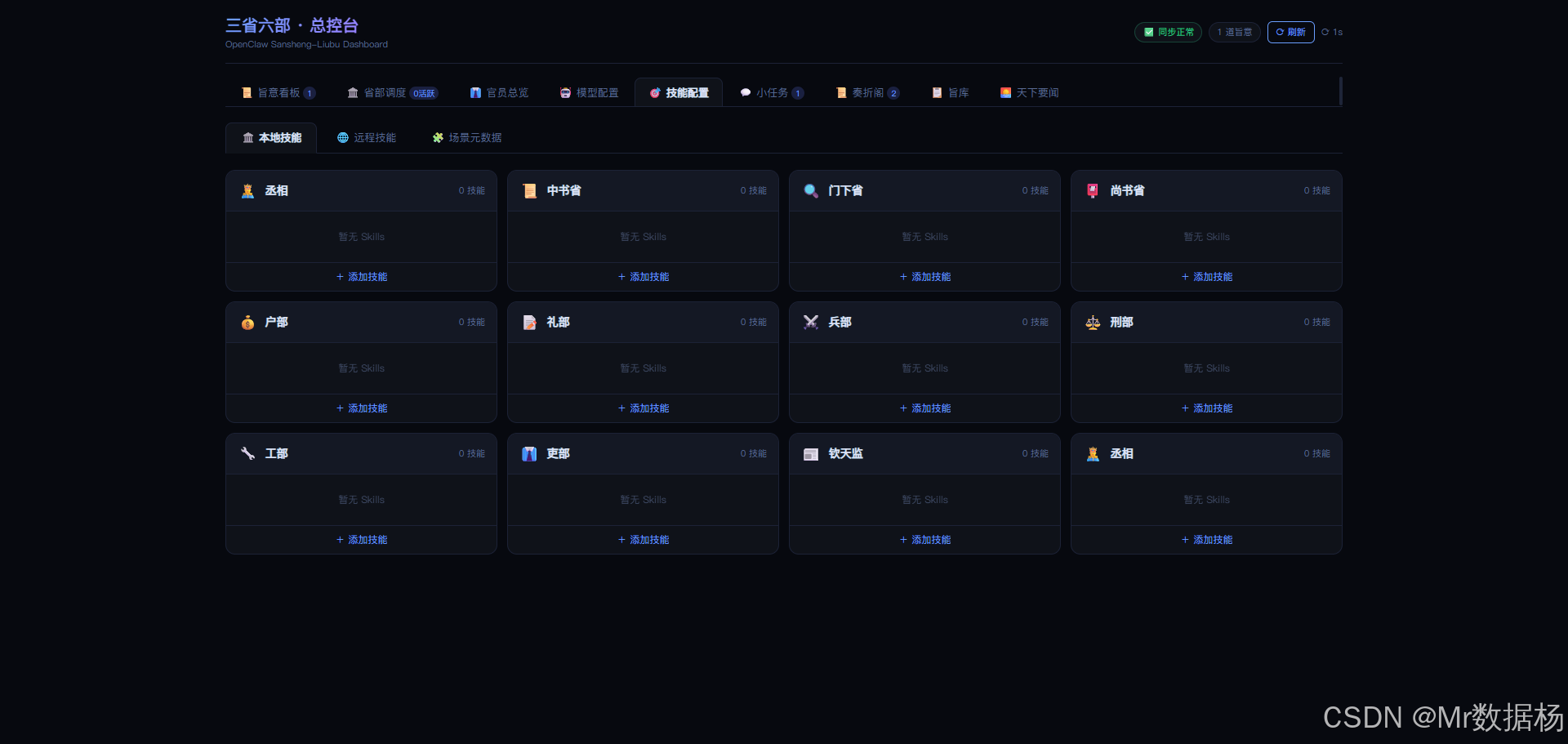The image size is (1568, 744).
Task: Click the 中书省 scroll icon
Action: (529, 191)
